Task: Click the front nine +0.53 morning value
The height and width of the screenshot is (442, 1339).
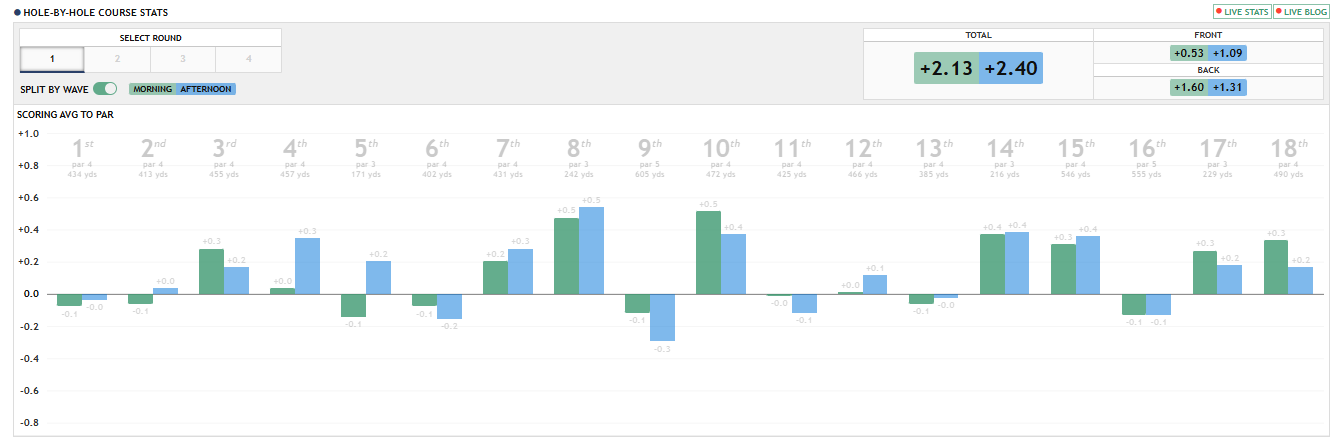Action: [x=1189, y=53]
